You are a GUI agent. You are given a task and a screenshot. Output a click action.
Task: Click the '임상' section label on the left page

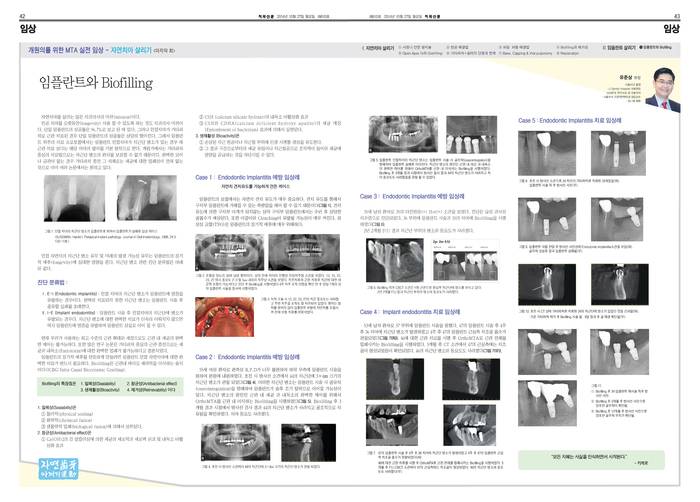click(28, 29)
